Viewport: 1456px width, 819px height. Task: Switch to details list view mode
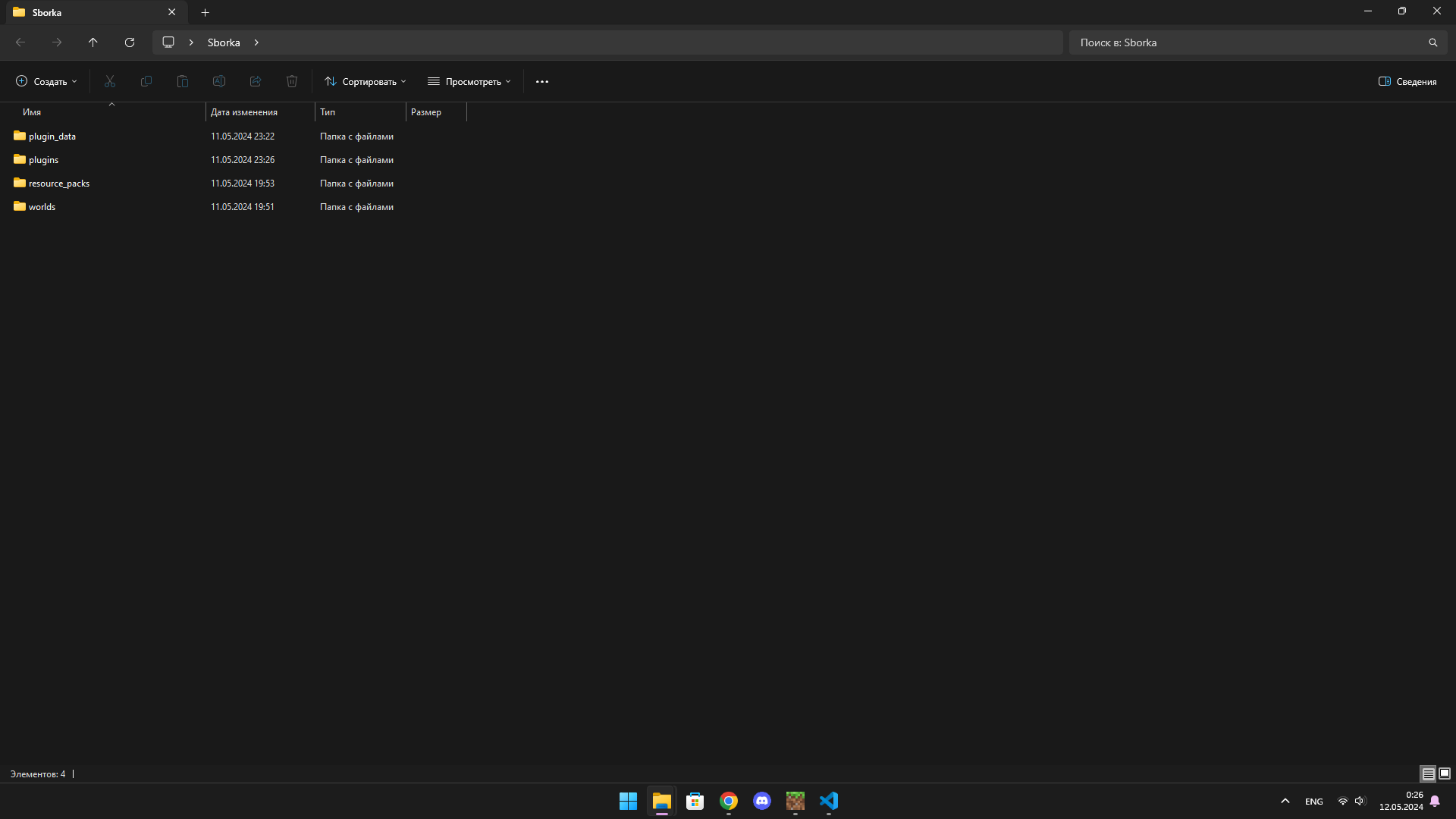coord(1428,773)
